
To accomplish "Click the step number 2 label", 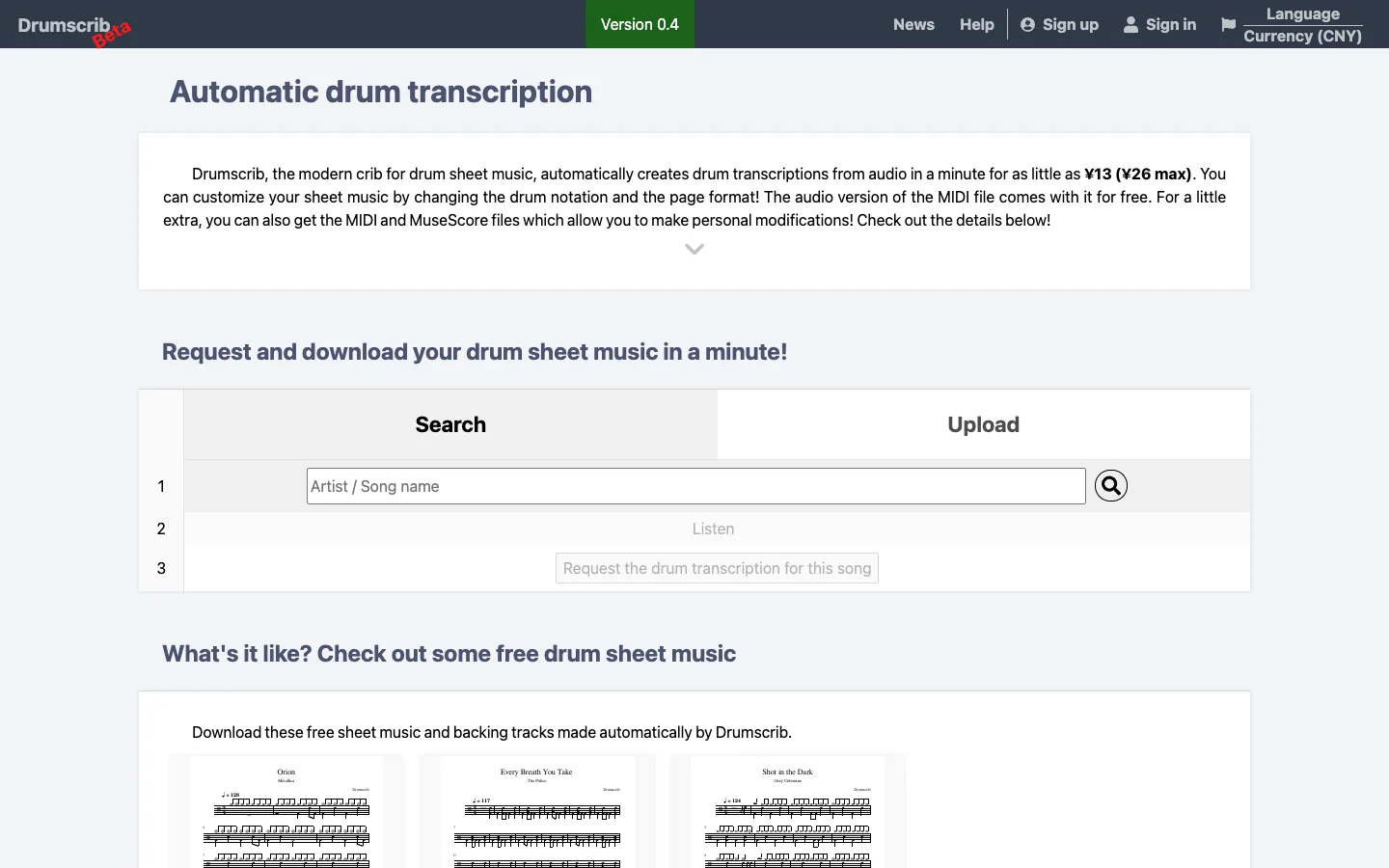I will point(161,529).
